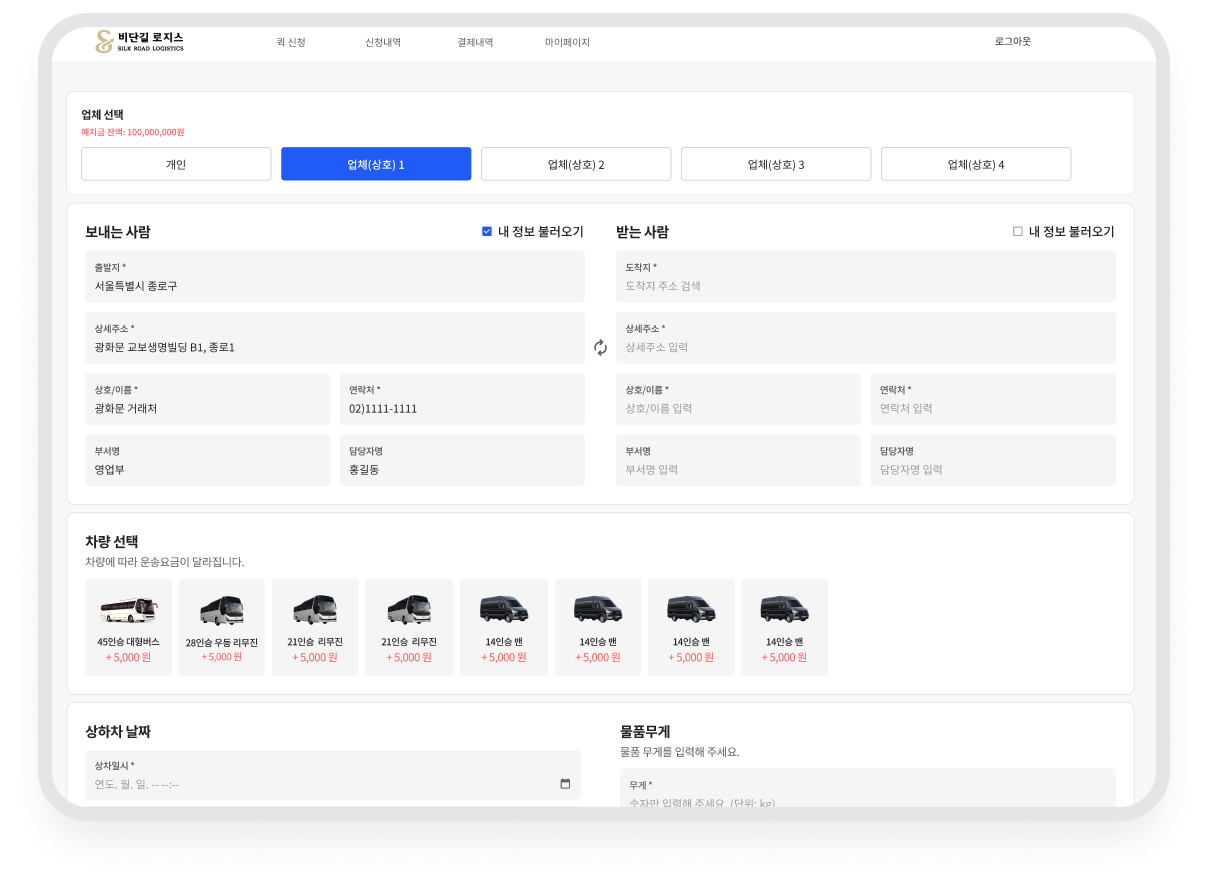Click the 출발지 field with 서울특별시 종로구

coord(335,276)
